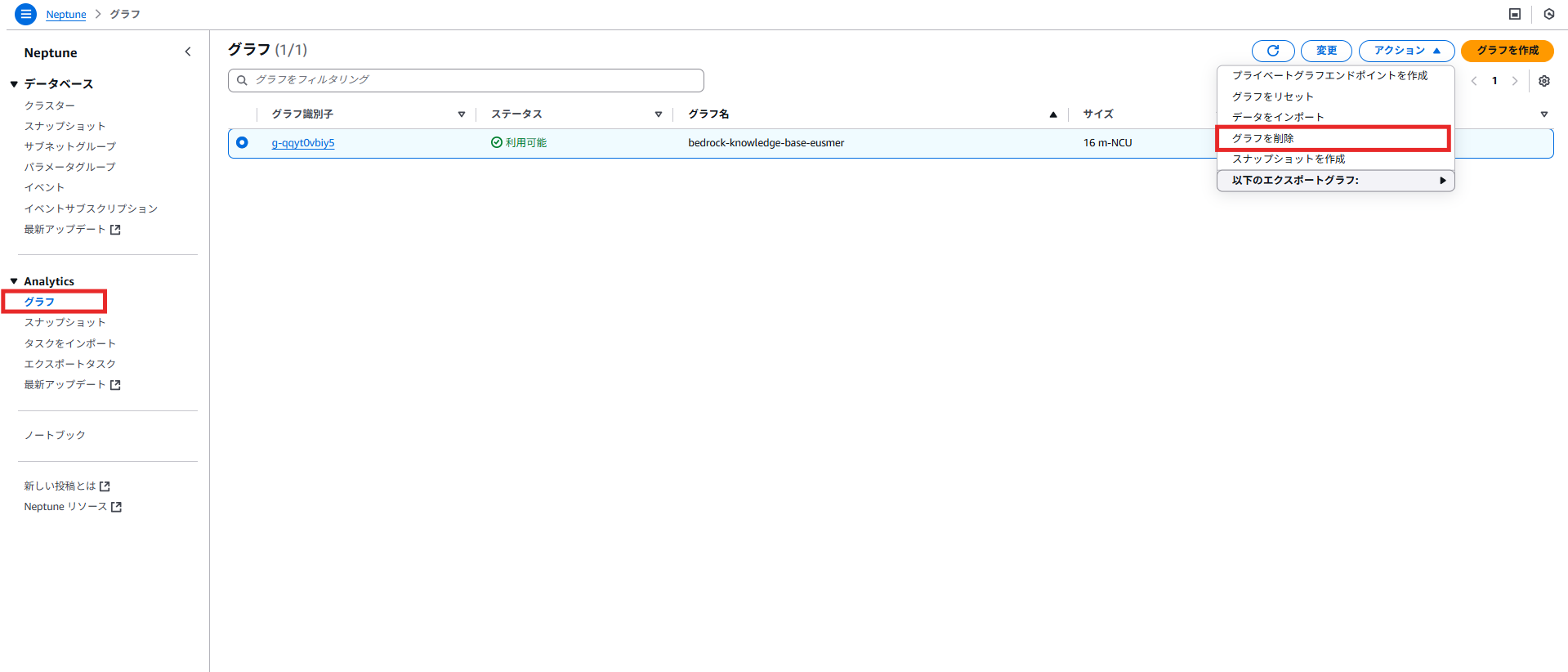1568x672 pixels.
Task: Expand 以下のエクスポートグラフ submenu
Action: pyautogui.click(x=1335, y=180)
